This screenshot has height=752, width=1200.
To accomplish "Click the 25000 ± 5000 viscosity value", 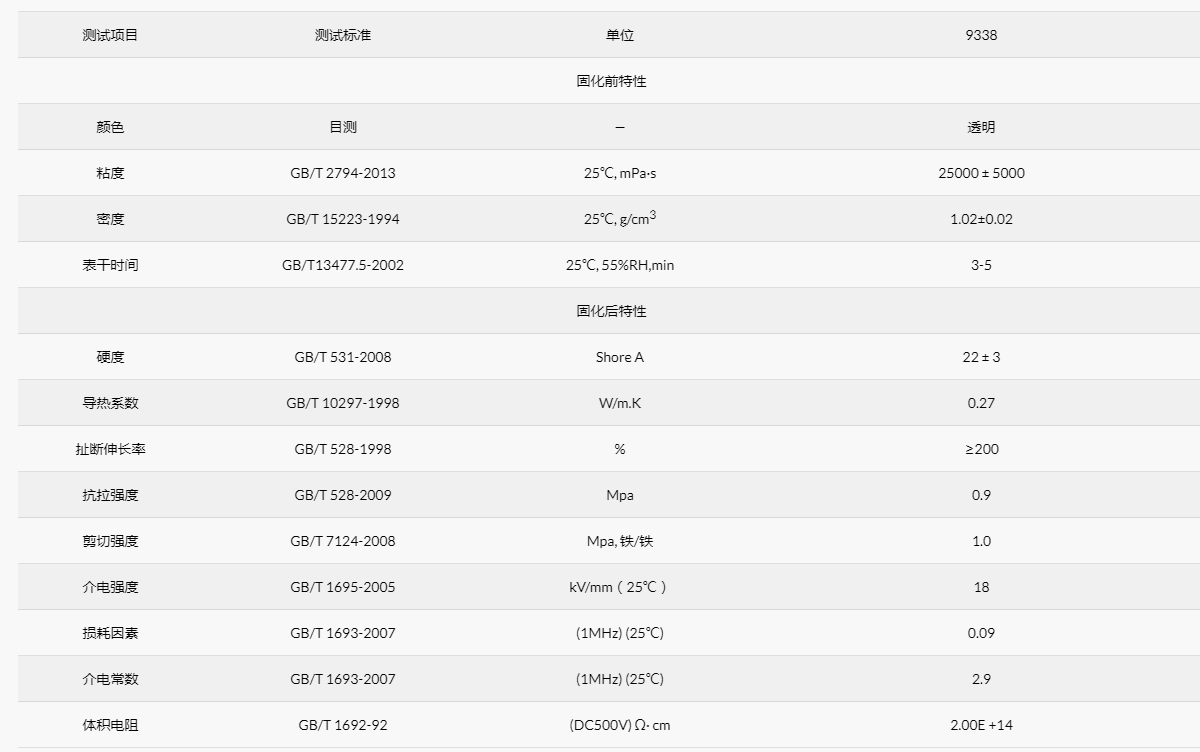I will [981, 173].
